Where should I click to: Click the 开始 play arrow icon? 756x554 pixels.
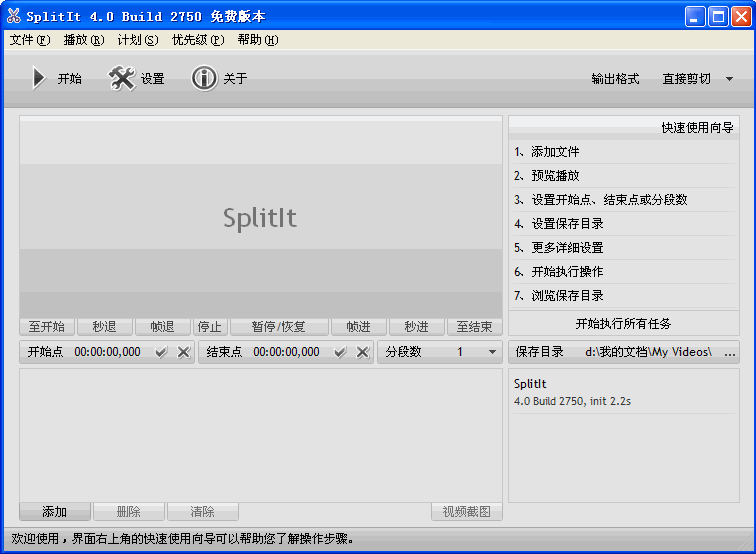tap(39, 78)
